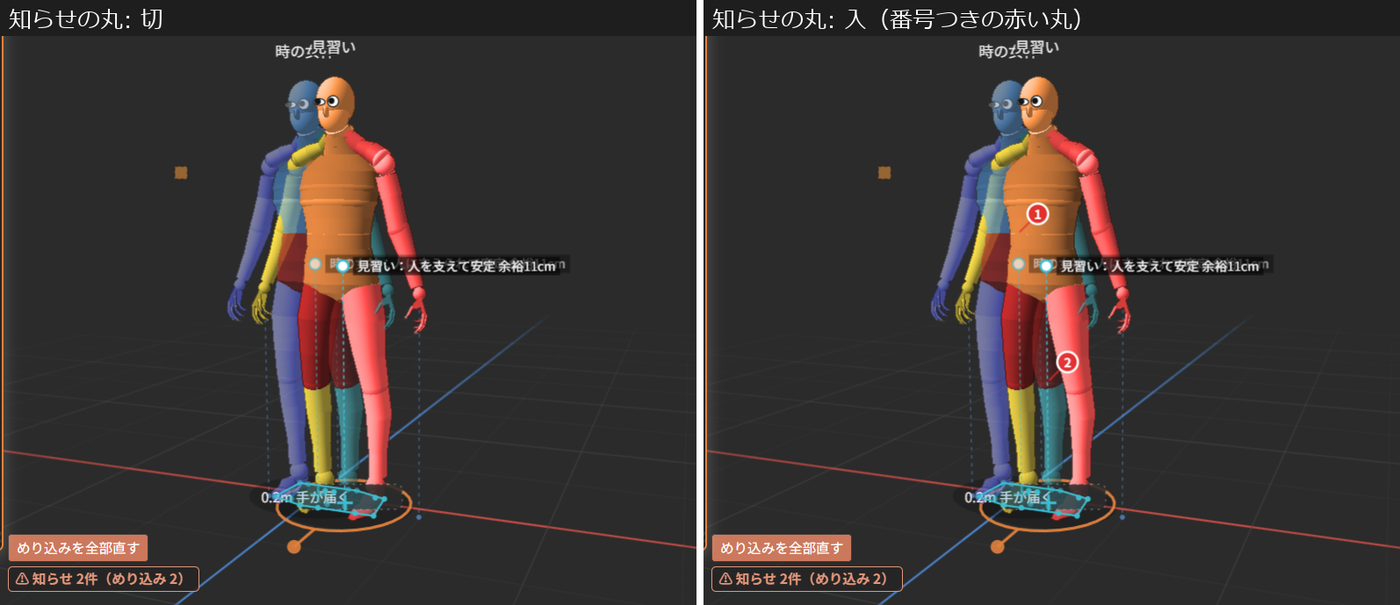The image size is (1400, 605).
Task: Click the 見習い name tag in left panel
Action: [x=334, y=47]
